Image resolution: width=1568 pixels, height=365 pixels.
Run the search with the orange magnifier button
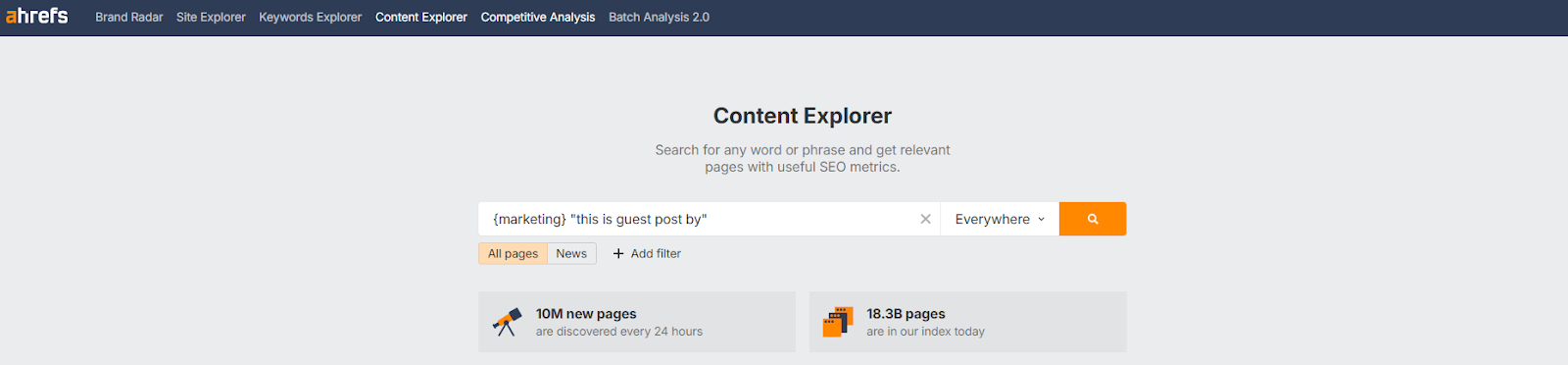pos(1093,219)
